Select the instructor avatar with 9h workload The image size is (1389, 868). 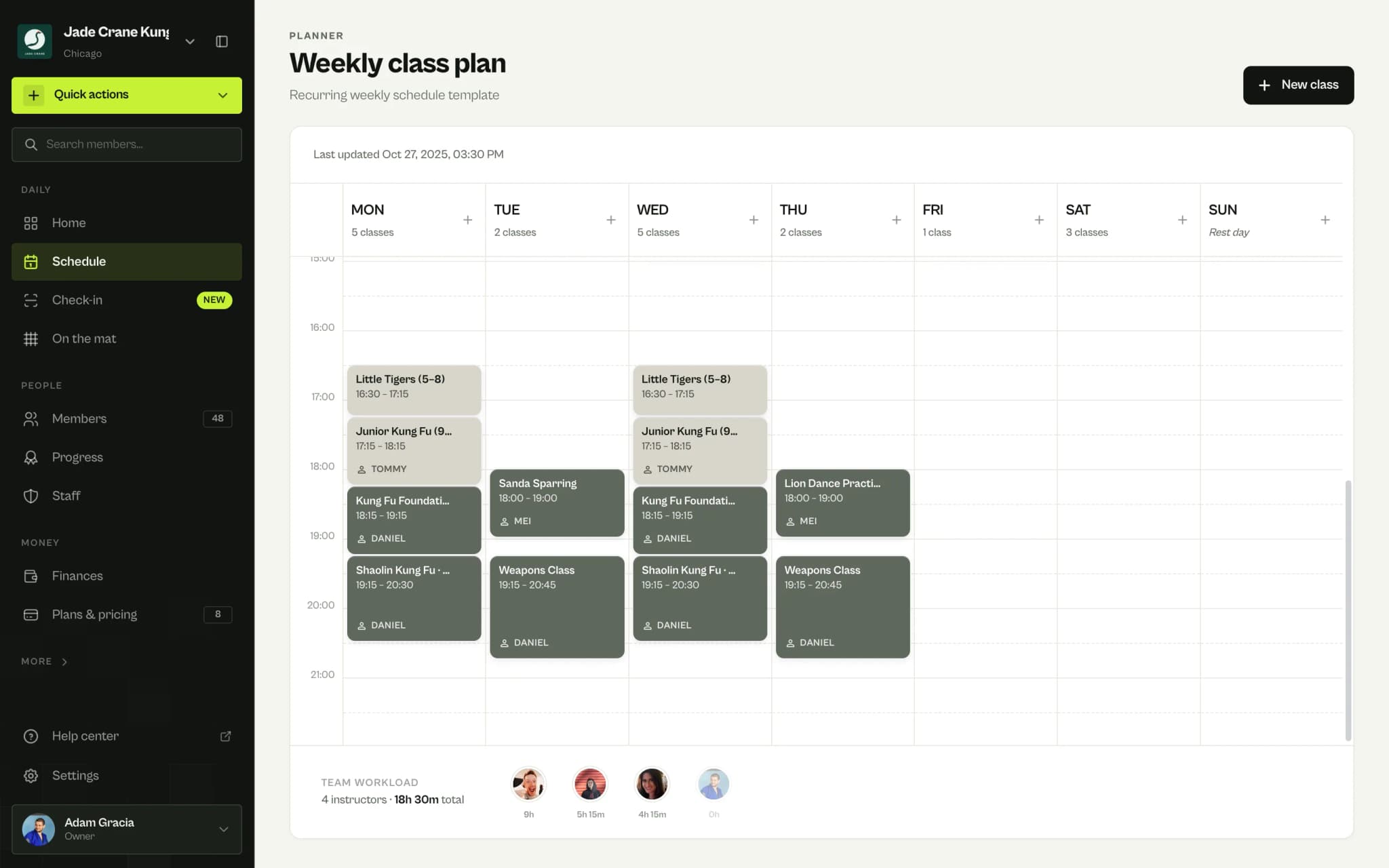[528, 784]
